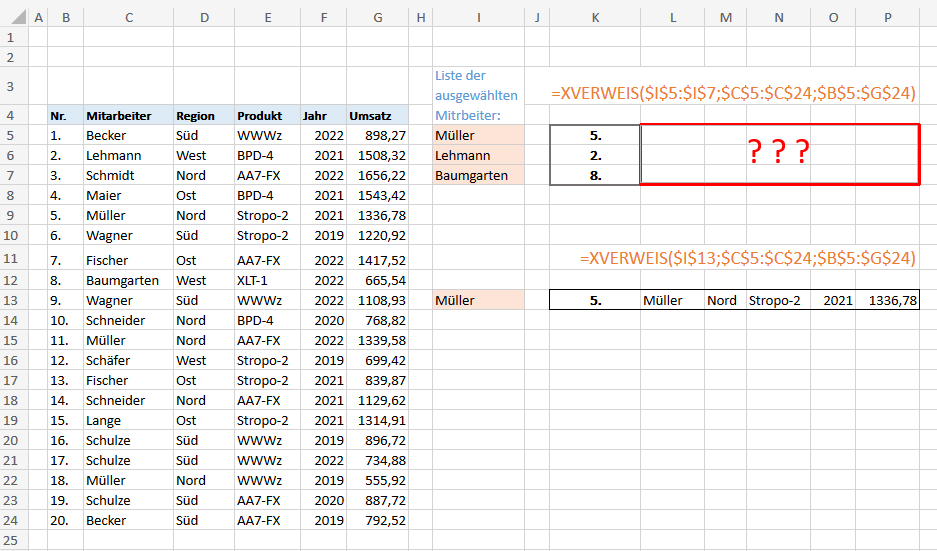The height and width of the screenshot is (551, 937).
Task: Select result cell K13 showing '5.'
Action: pos(595,300)
